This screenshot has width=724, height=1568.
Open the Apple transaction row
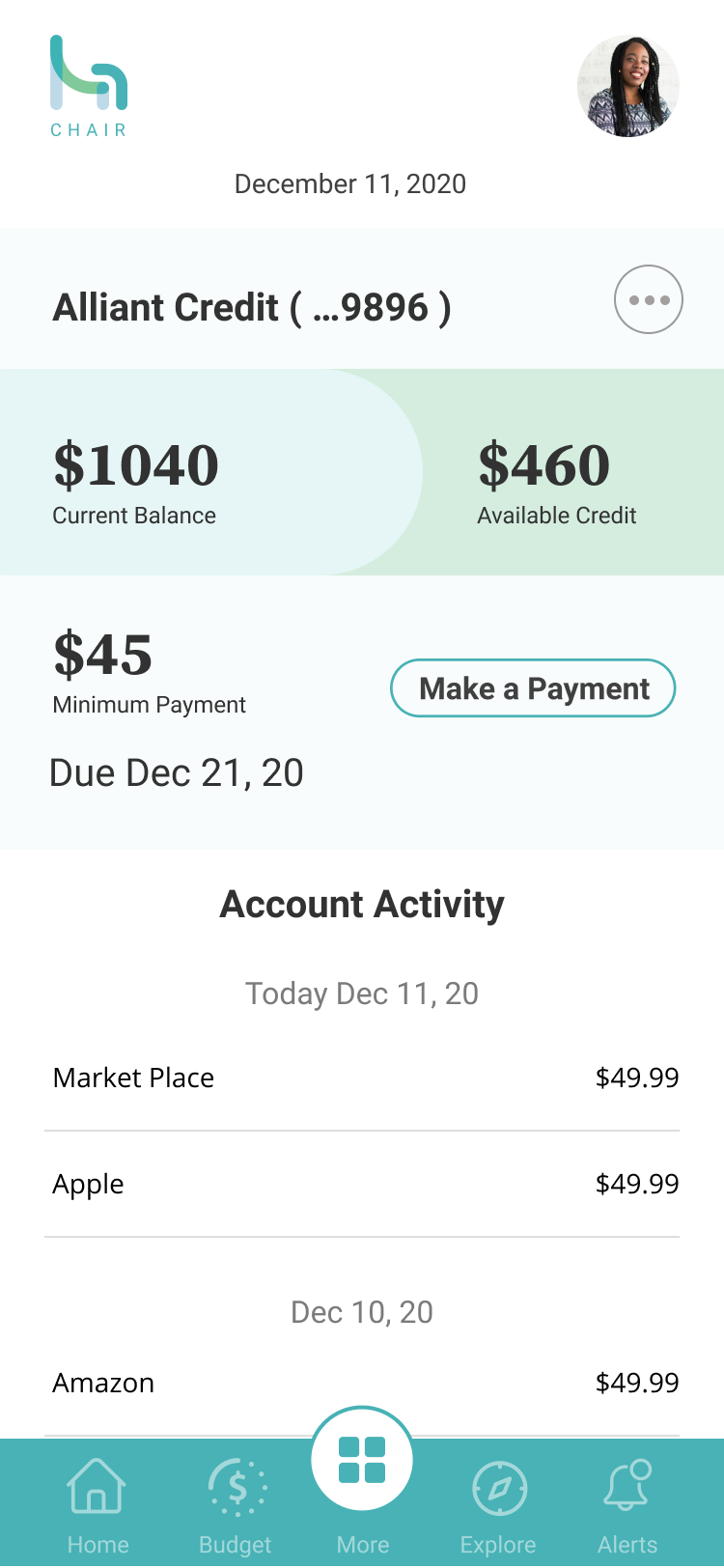(x=362, y=1184)
